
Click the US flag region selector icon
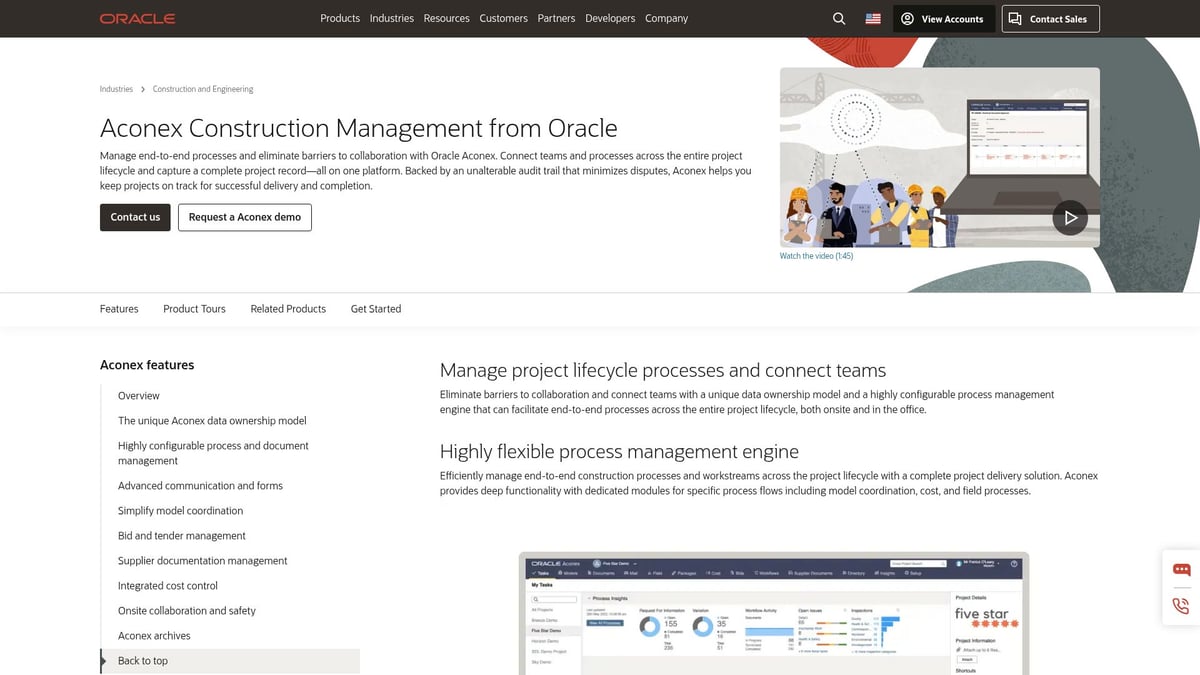tap(872, 17)
